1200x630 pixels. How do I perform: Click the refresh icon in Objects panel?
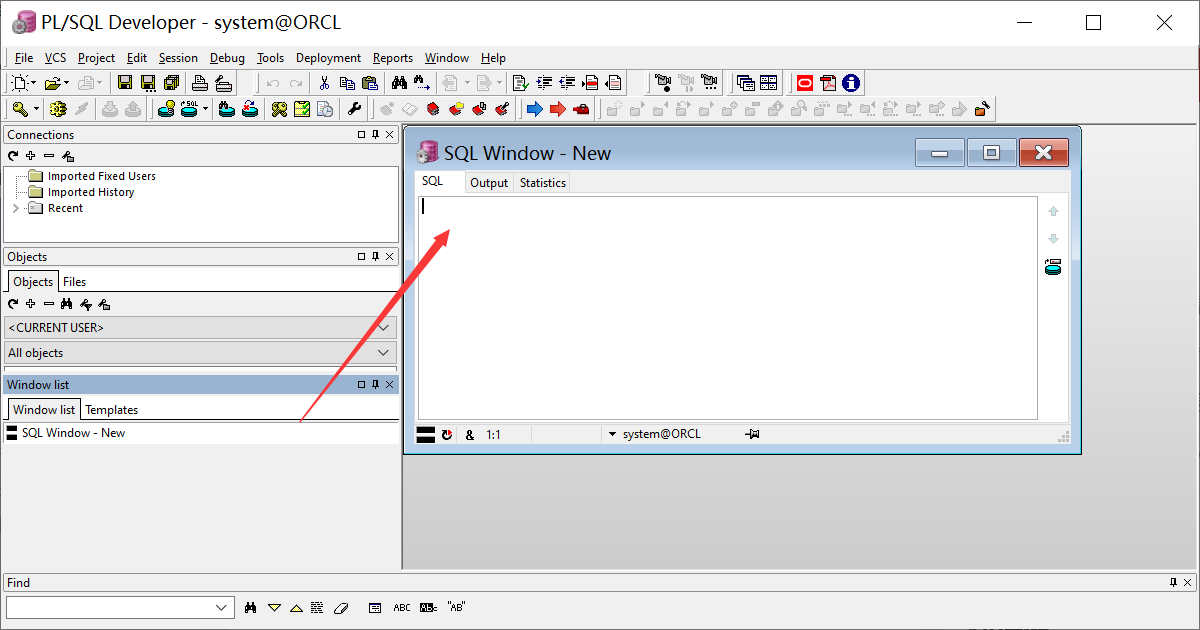coord(13,304)
